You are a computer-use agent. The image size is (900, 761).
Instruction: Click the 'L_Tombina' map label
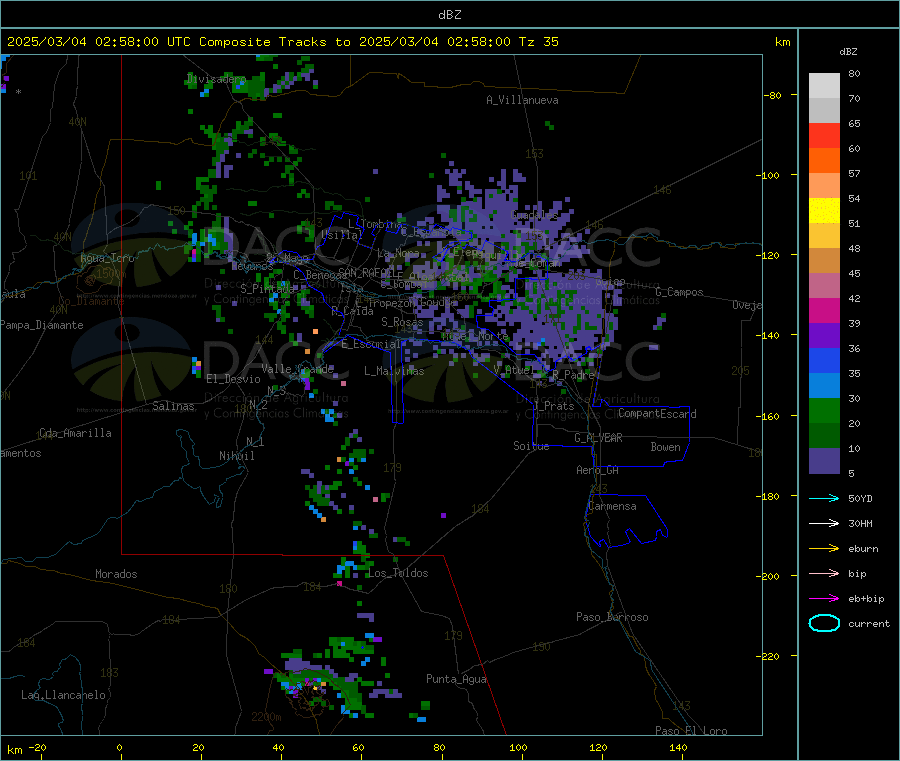coord(375,224)
